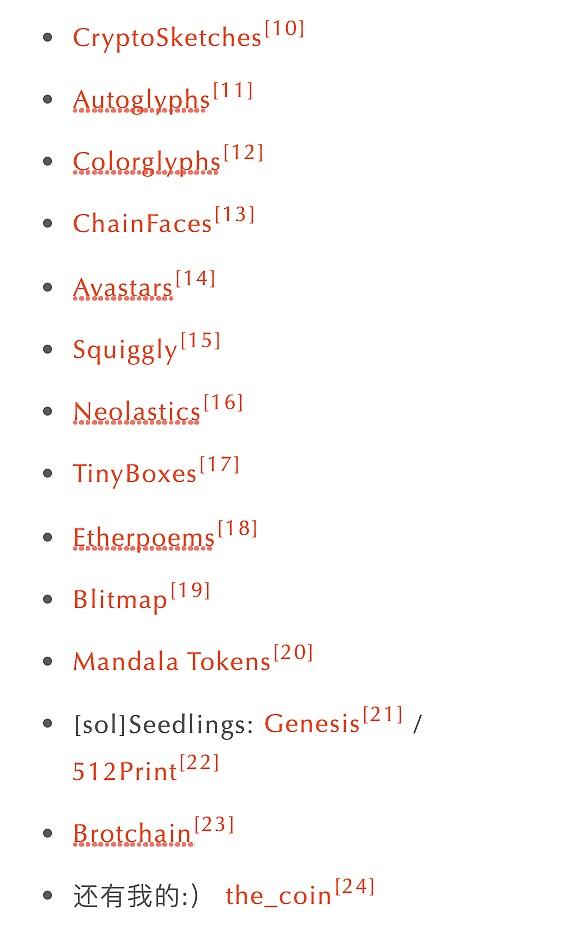This screenshot has width=586, height=932.
Task: Open the Autoglyphs link
Action: coord(141,99)
